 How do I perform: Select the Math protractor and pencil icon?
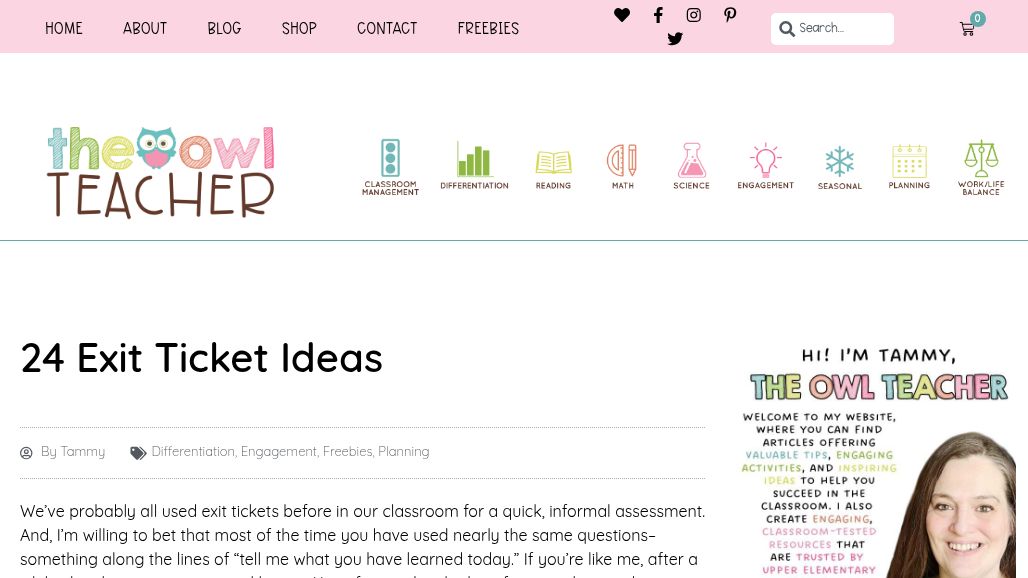(622, 160)
